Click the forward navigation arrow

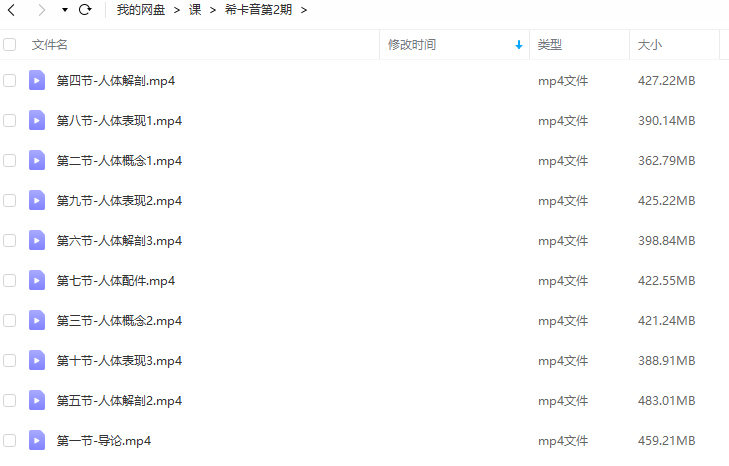point(41,10)
